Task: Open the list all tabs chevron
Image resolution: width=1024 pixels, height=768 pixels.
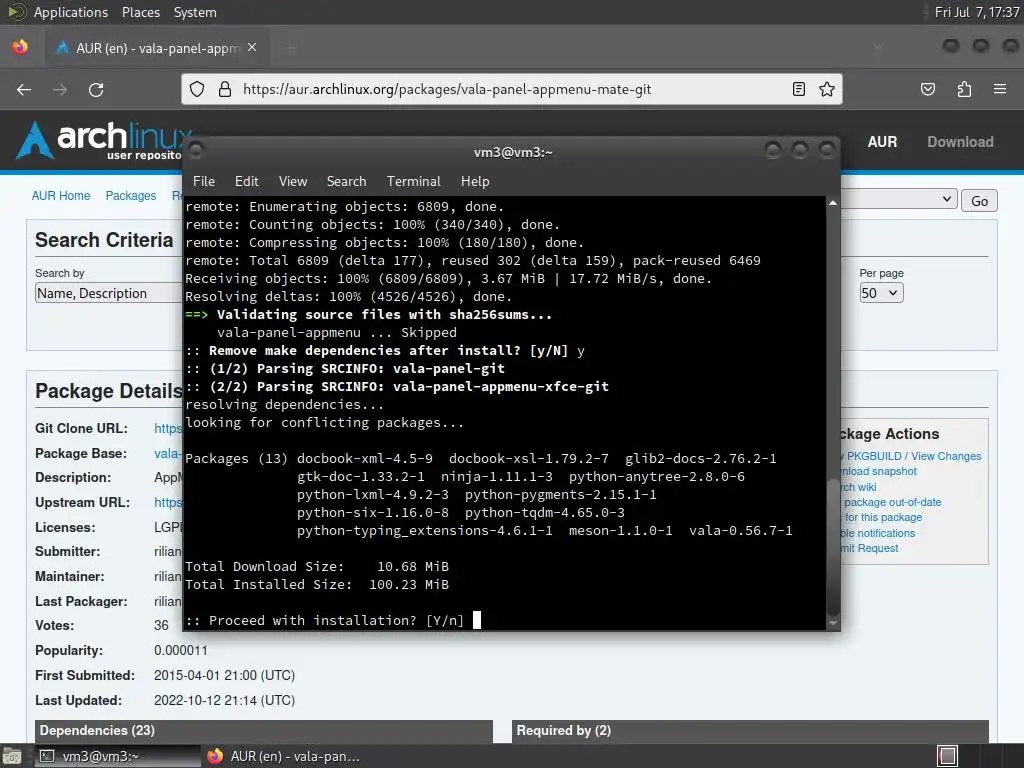Action: coord(879,47)
